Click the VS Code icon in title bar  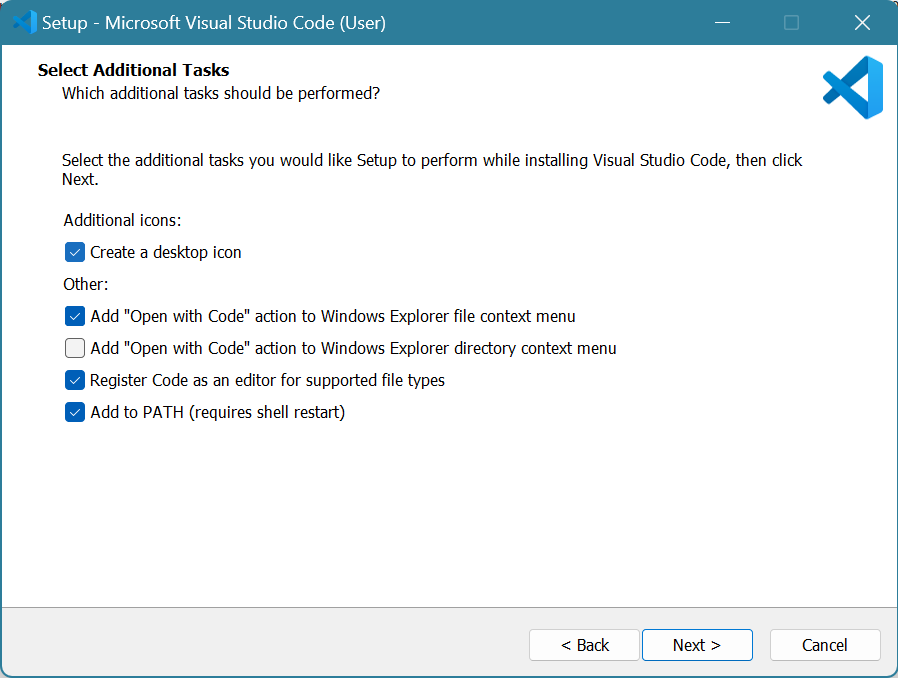(24, 22)
